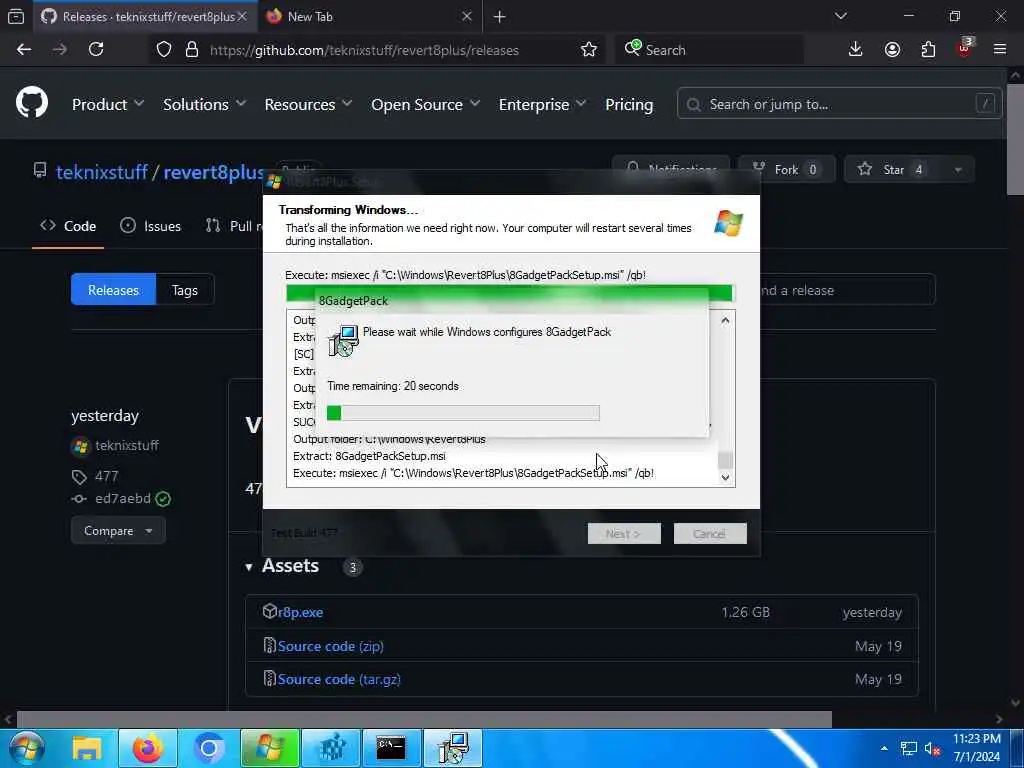1024x768 pixels.
Task: Click the Firefox address bar URL
Action: tap(364, 50)
